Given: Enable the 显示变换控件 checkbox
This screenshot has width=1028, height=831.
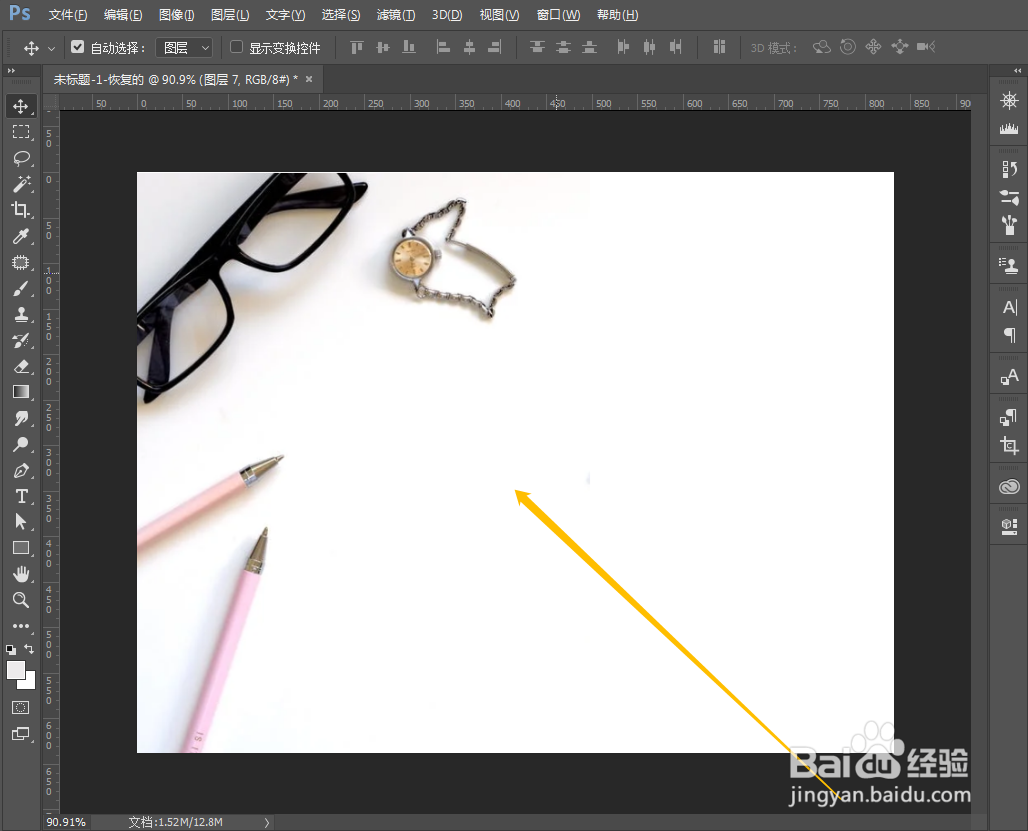Looking at the screenshot, I should coord(237,47).
